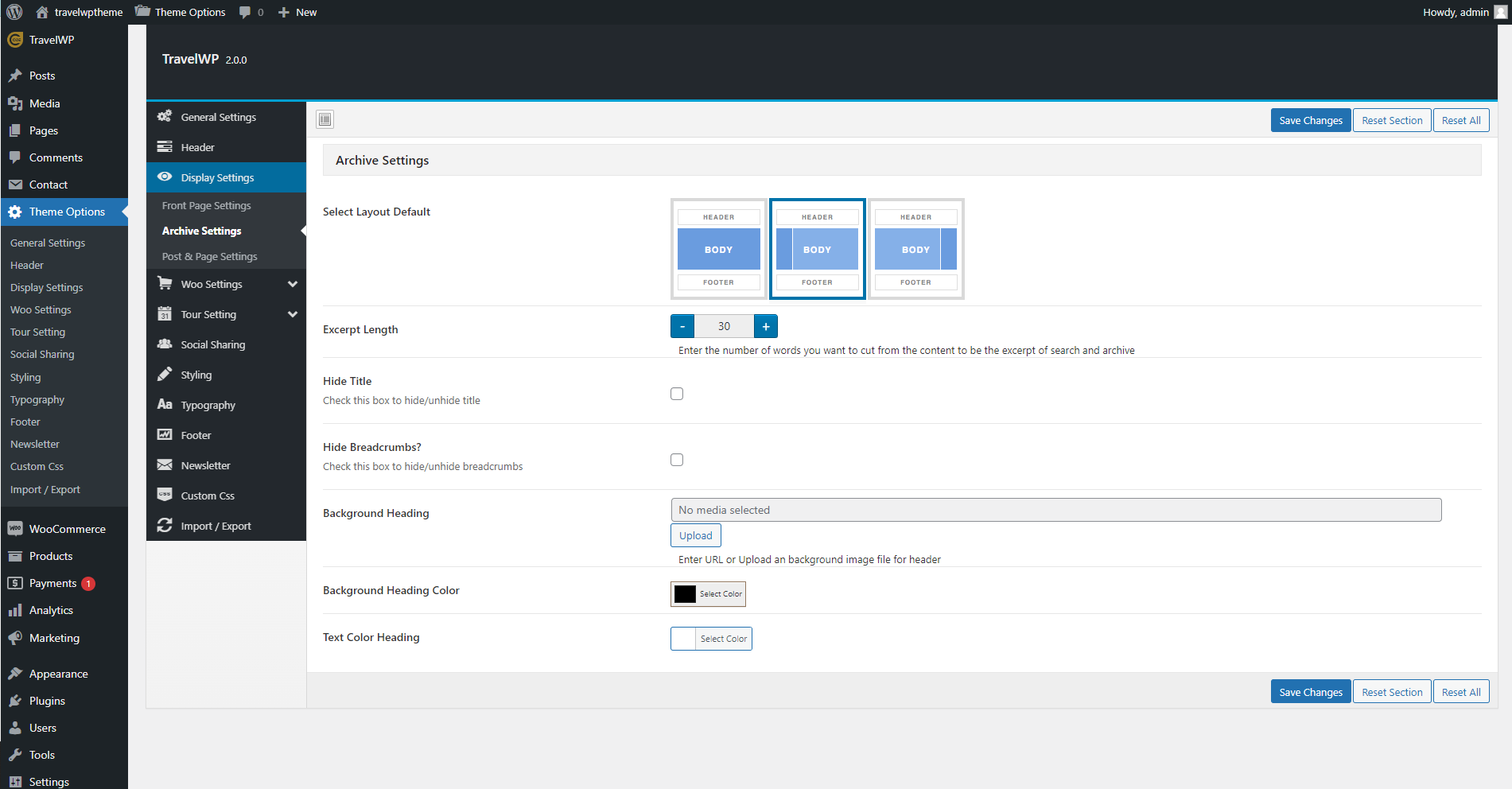Screen dimensions: 1512x789
Task: Open Display Settings section in options panel
Action: click(x=226, y=177)
